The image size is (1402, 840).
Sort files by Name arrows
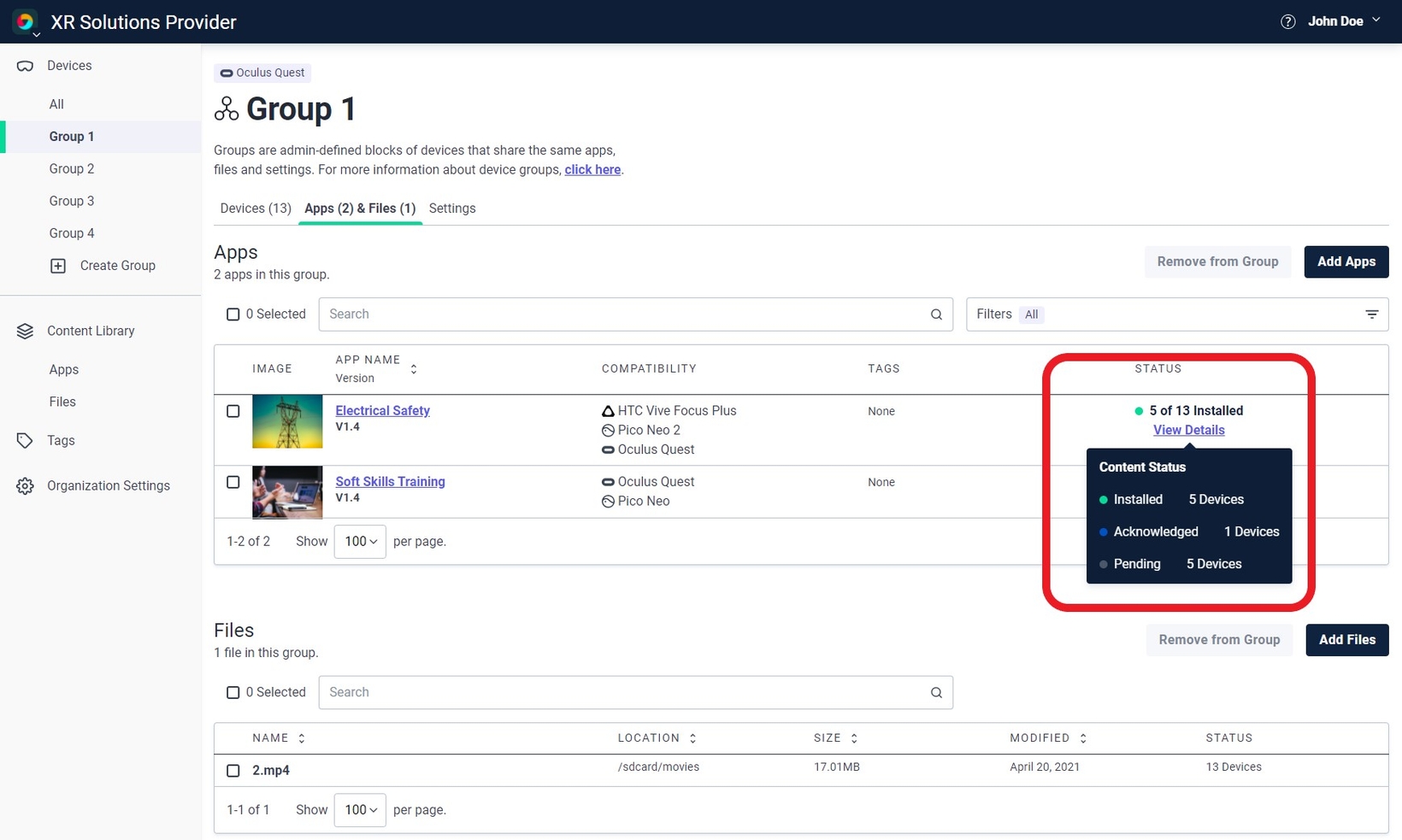point(302,738)
